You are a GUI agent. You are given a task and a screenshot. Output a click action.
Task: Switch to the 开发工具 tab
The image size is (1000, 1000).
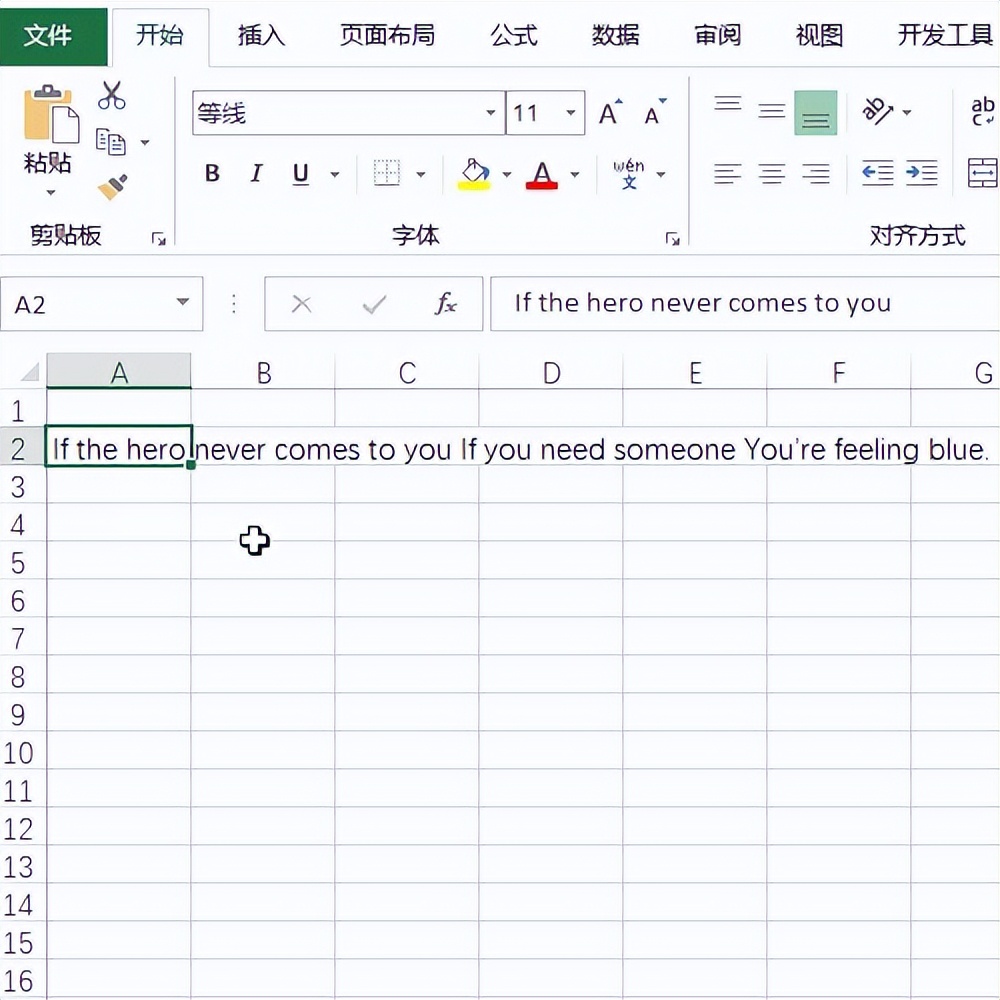pyautogui.click(x=946, y=35)
